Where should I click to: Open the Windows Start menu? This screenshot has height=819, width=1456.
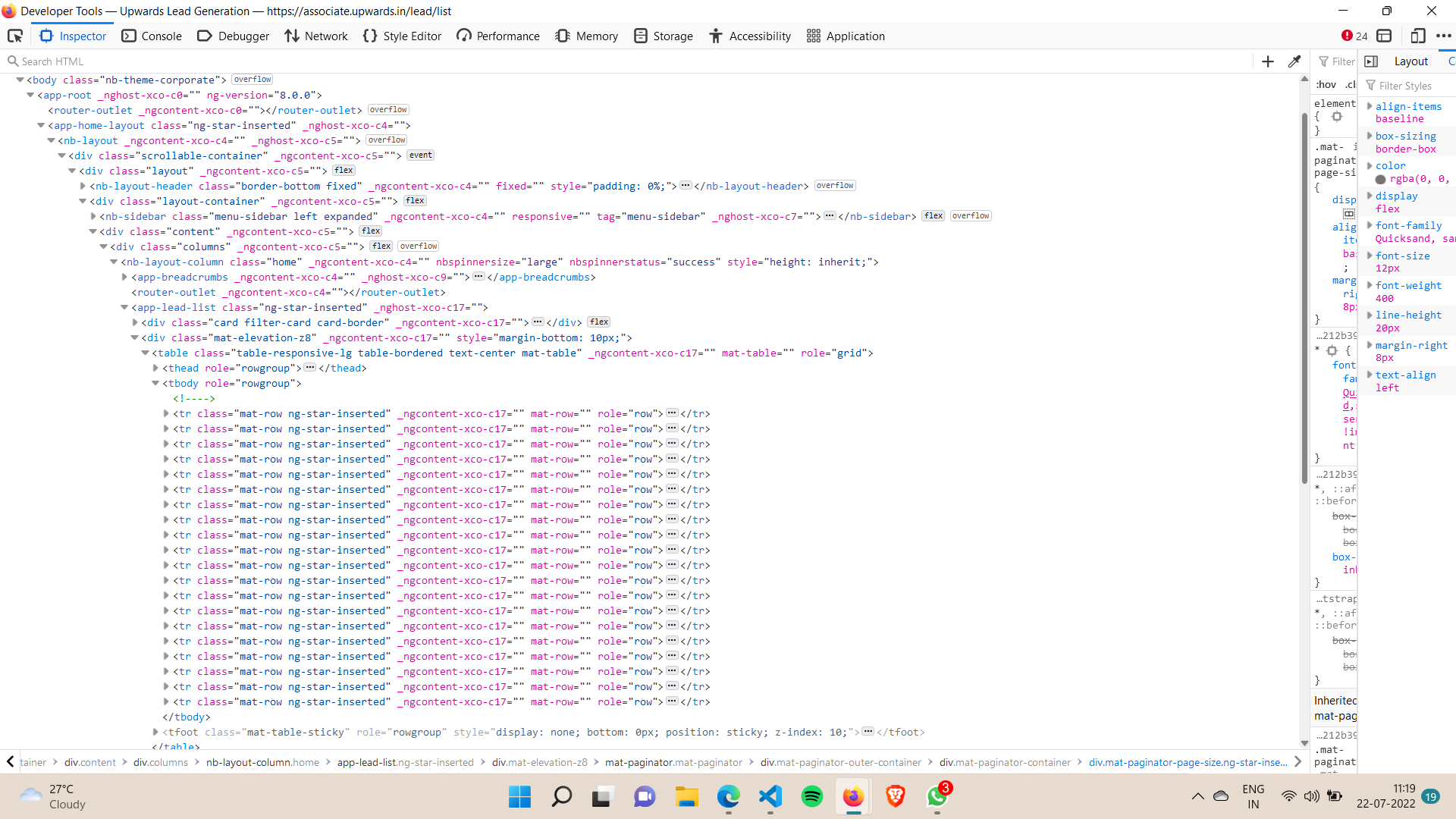[x=519, y=797]
